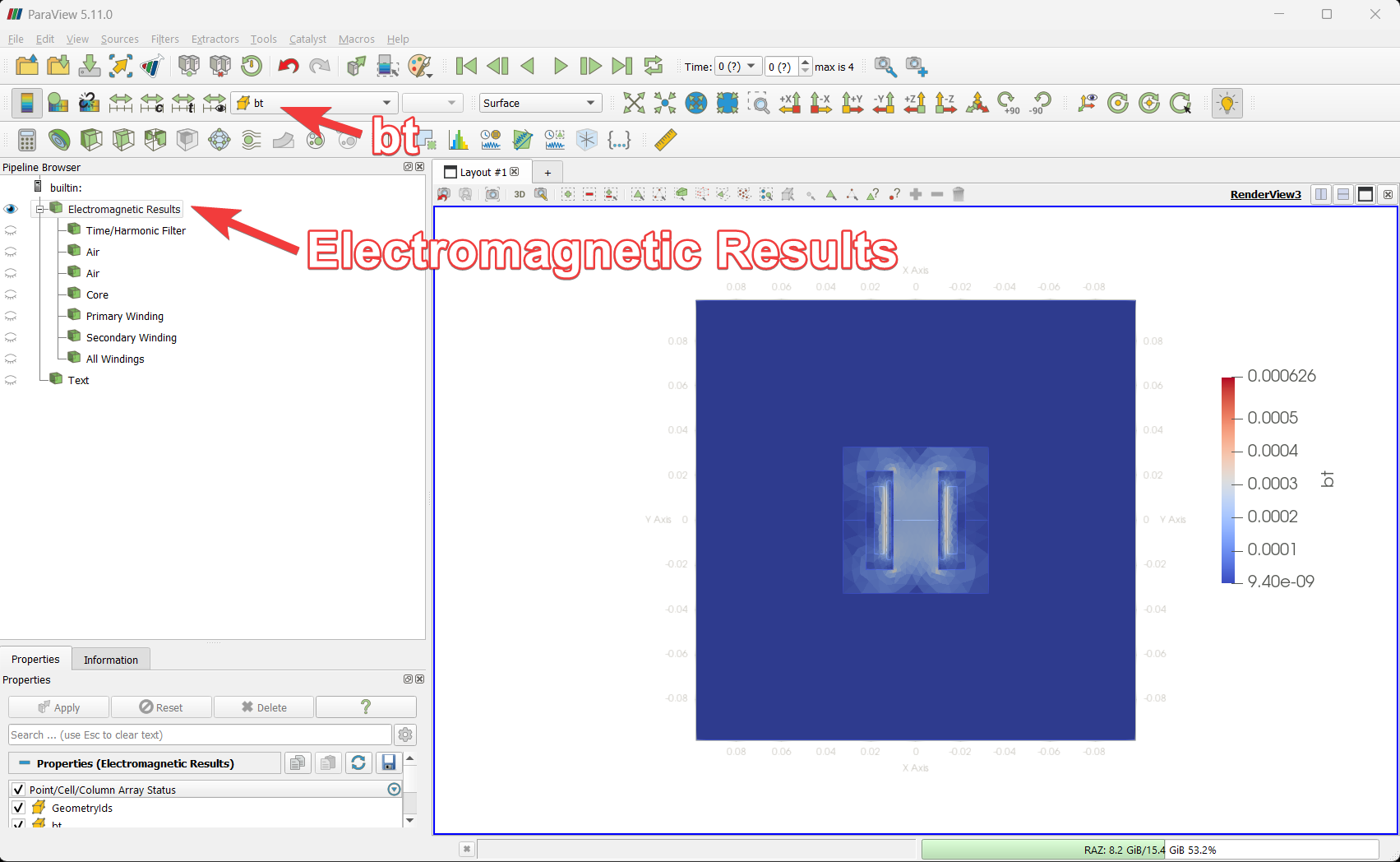Open the Time value dropdown
This screenshot has height=862, width=1400.
(738, 67)
